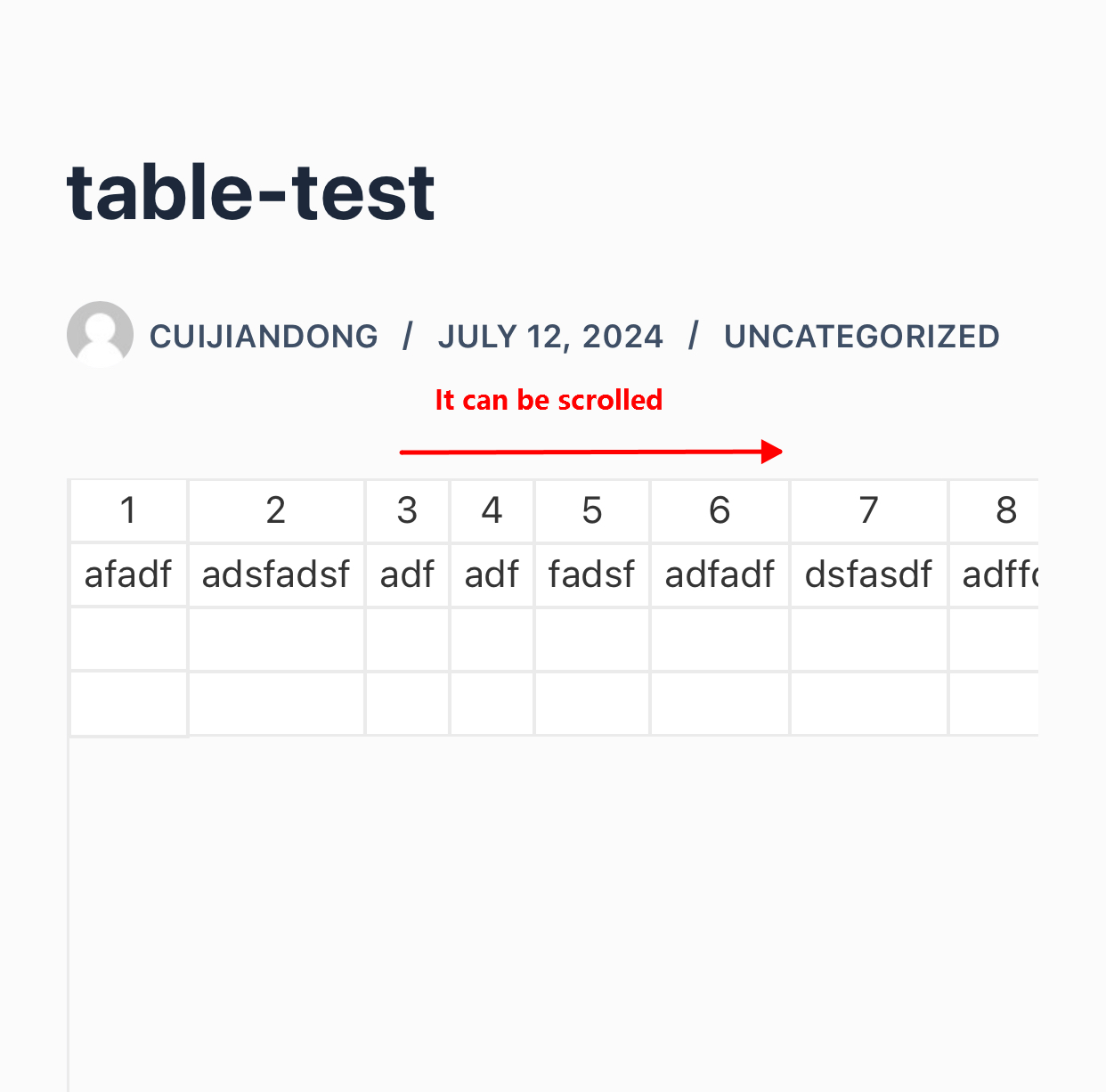Select header cell 2 in table
This screenshot has height=1092, width=1106.
click(276, 511)
